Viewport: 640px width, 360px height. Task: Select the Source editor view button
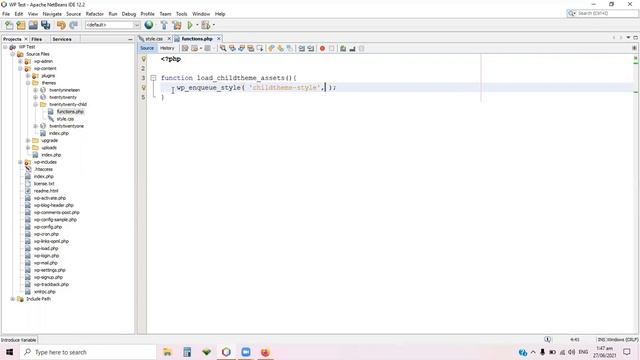click(x=147, y=48)
